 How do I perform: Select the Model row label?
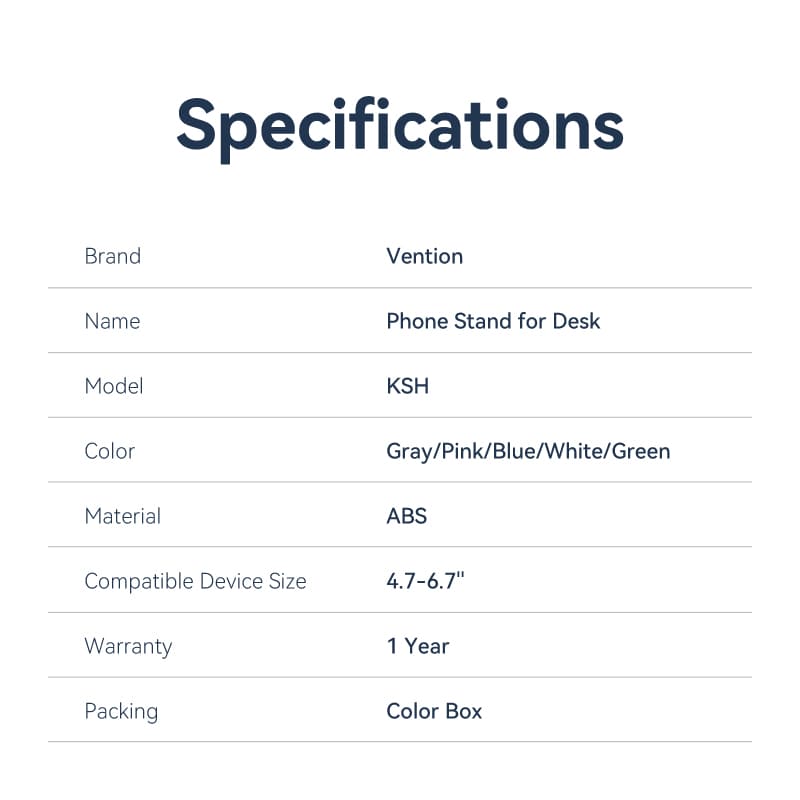point(114,386)
